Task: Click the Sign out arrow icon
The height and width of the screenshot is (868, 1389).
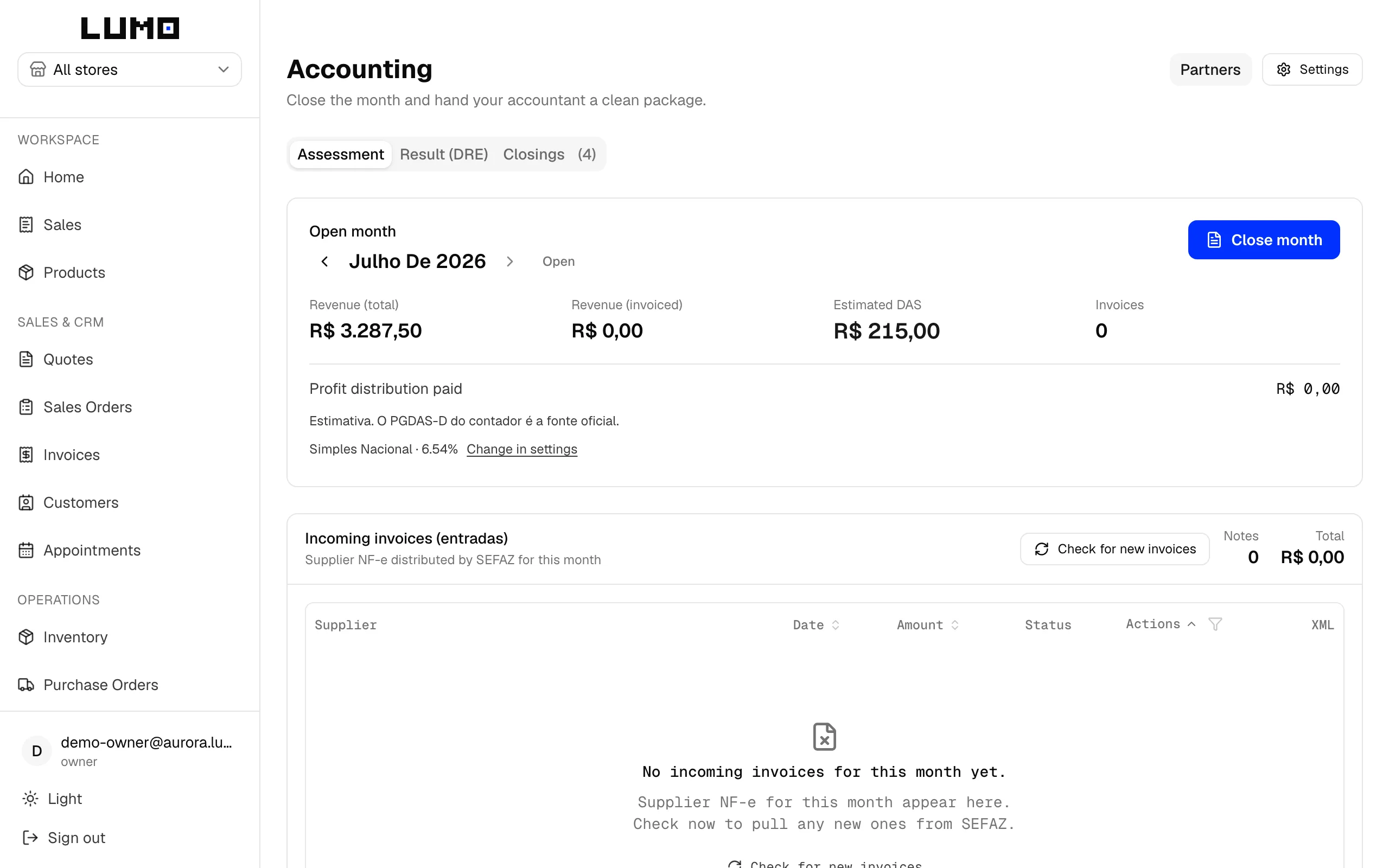Action: click(30, 838)
